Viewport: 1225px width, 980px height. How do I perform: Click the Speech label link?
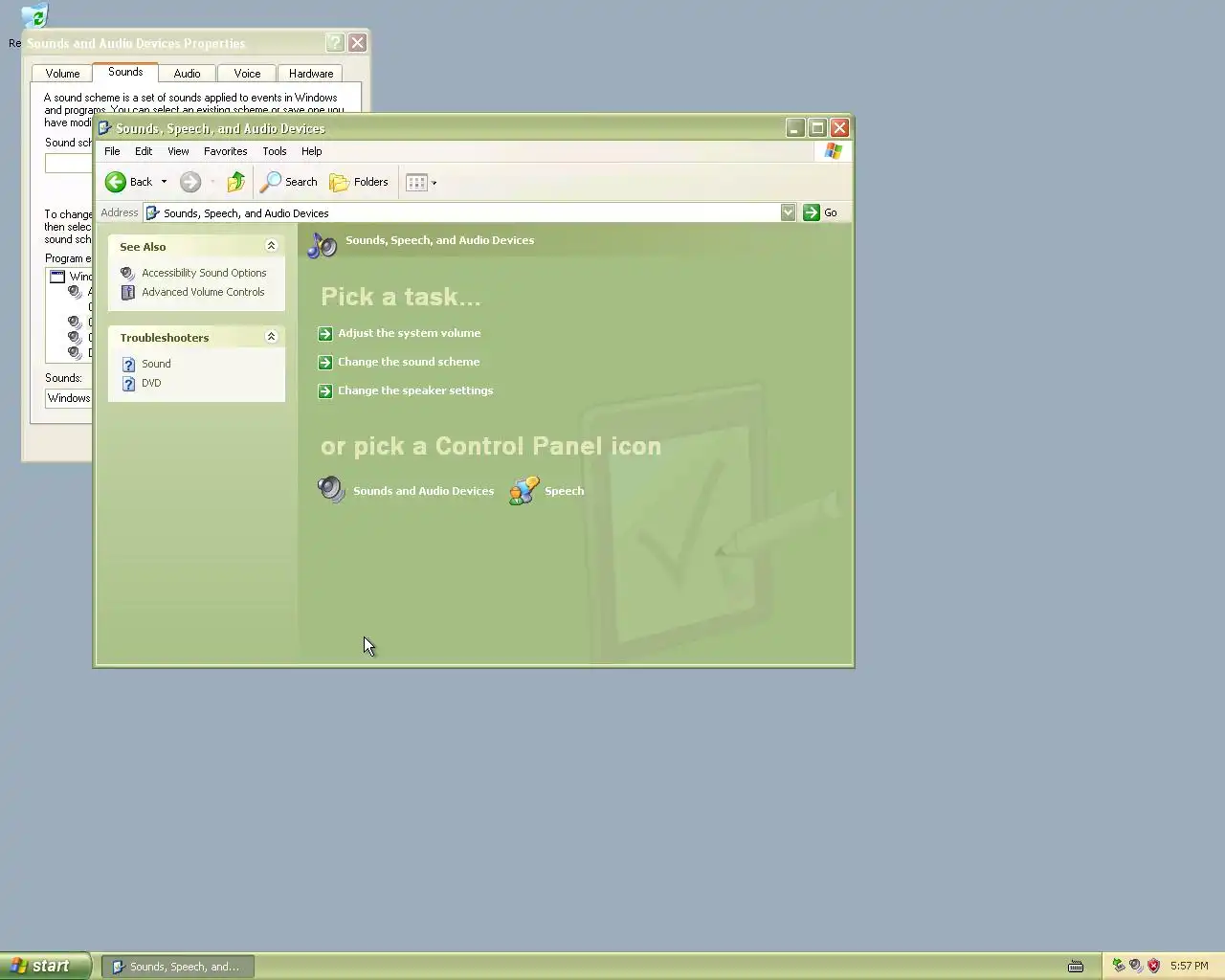tap(564, 491)
